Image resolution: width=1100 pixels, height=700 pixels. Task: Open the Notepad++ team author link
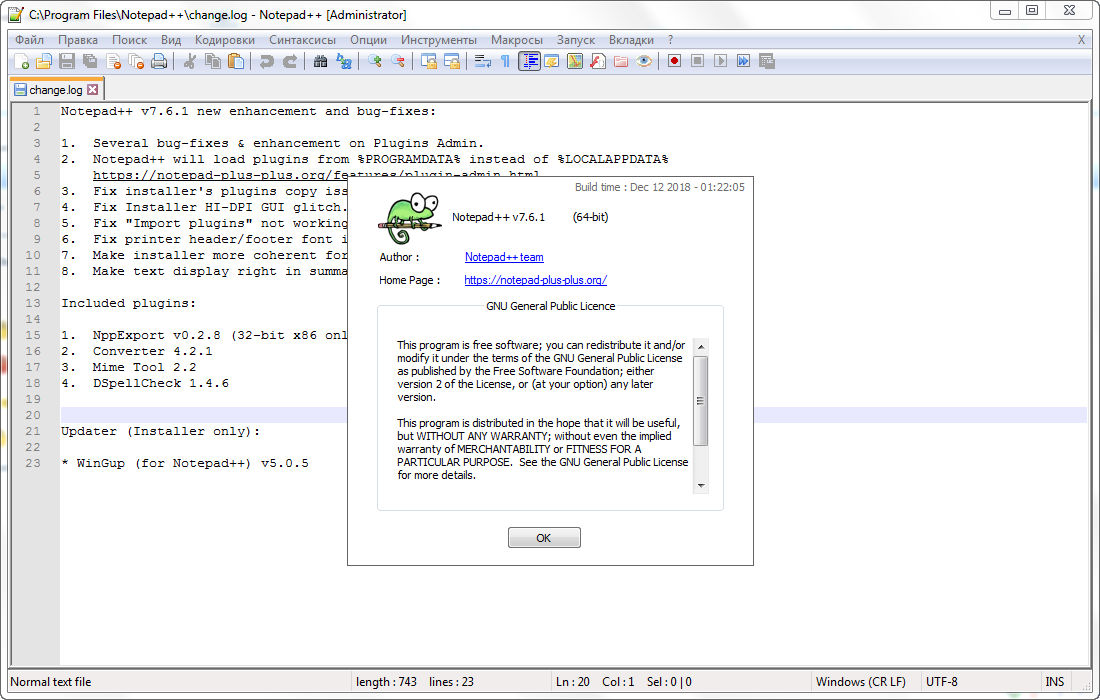click(x=504, y=257)
